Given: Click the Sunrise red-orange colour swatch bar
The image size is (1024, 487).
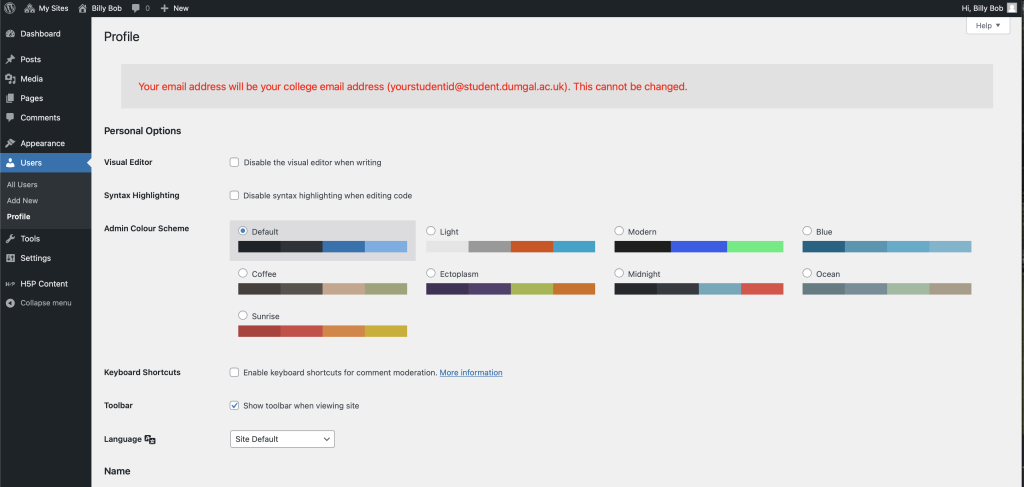Looking at the screenshot, I should [x=323, y=331].
